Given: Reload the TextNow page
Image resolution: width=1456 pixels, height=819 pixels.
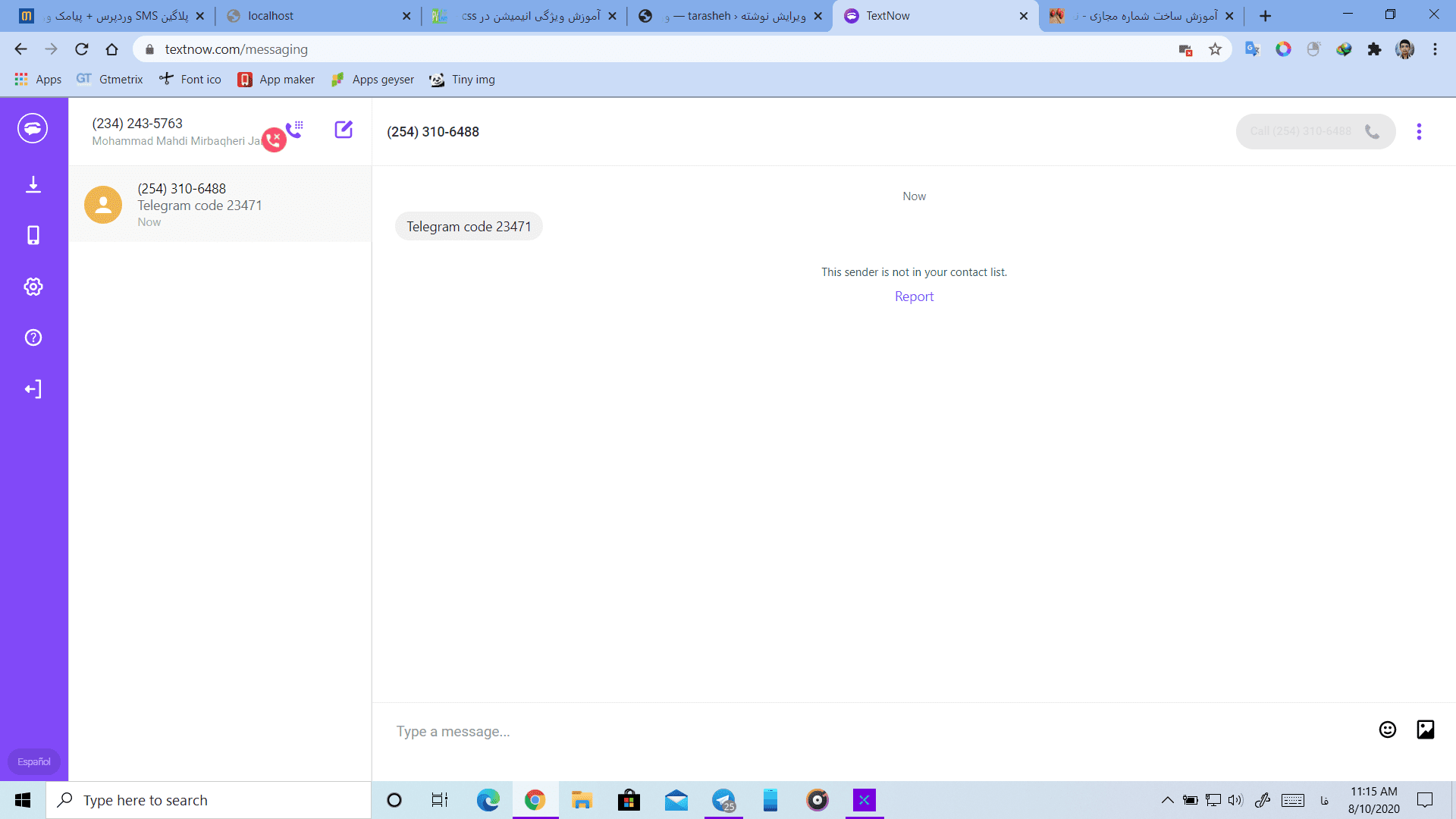Looking at the screenshot, I should tap(82, 49).
